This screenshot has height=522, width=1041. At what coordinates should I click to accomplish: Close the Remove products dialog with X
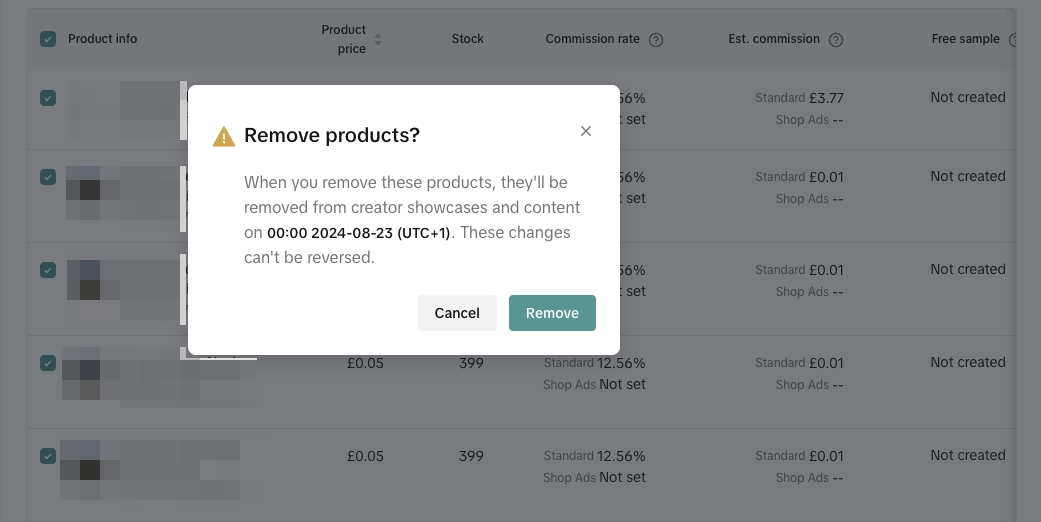pos(586,131)
